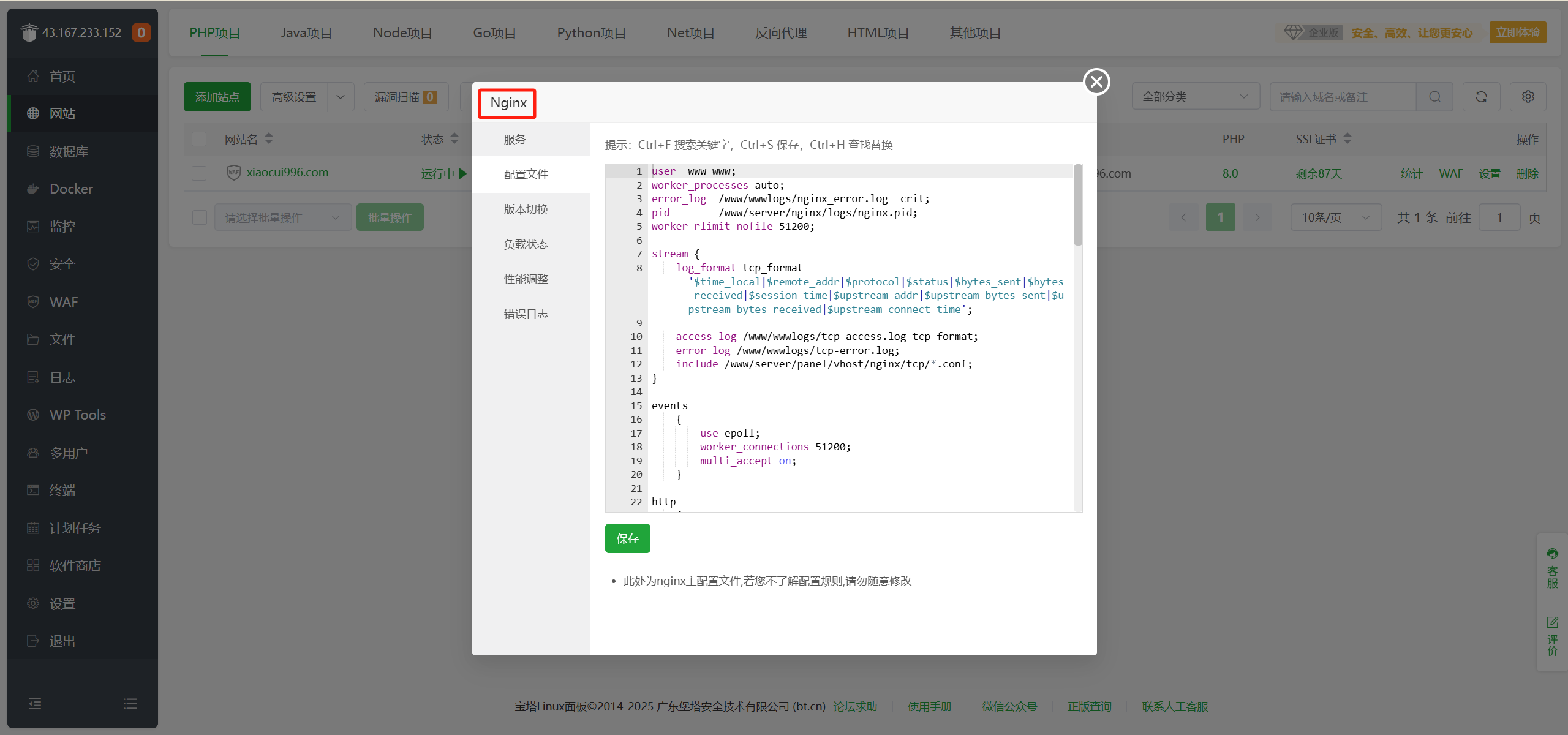Click the 添加站点 button
This screenshot has width=1568, height=735.
(217, 96)
